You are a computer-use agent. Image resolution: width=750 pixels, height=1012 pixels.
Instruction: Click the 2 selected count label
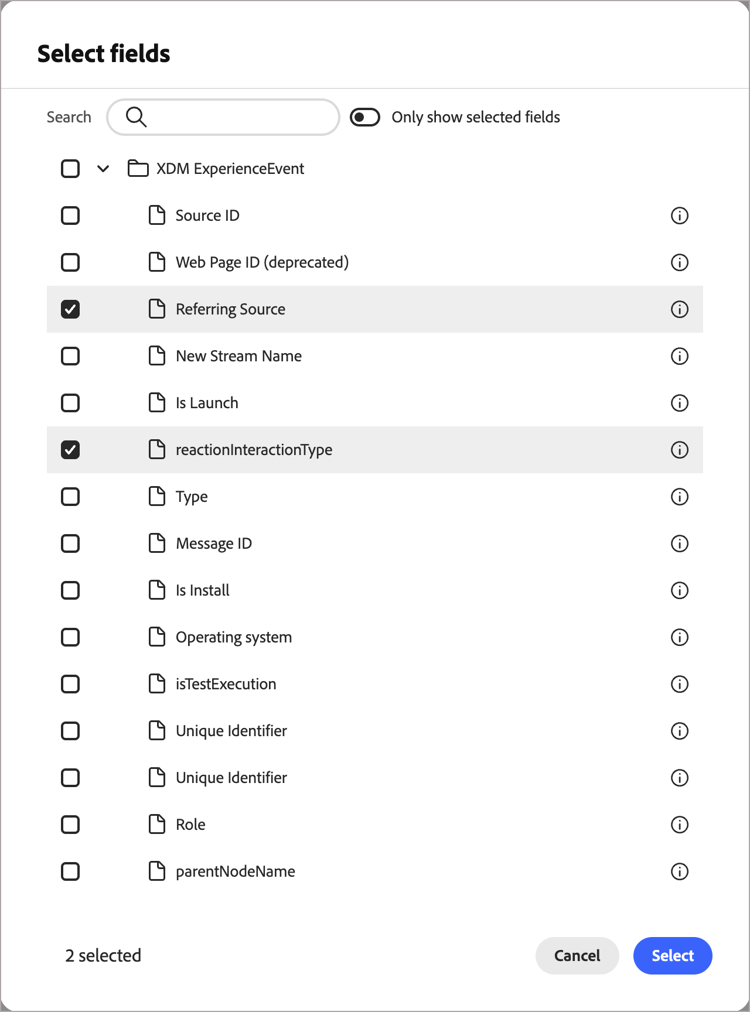pyautogui.click(x=103, y=955)
